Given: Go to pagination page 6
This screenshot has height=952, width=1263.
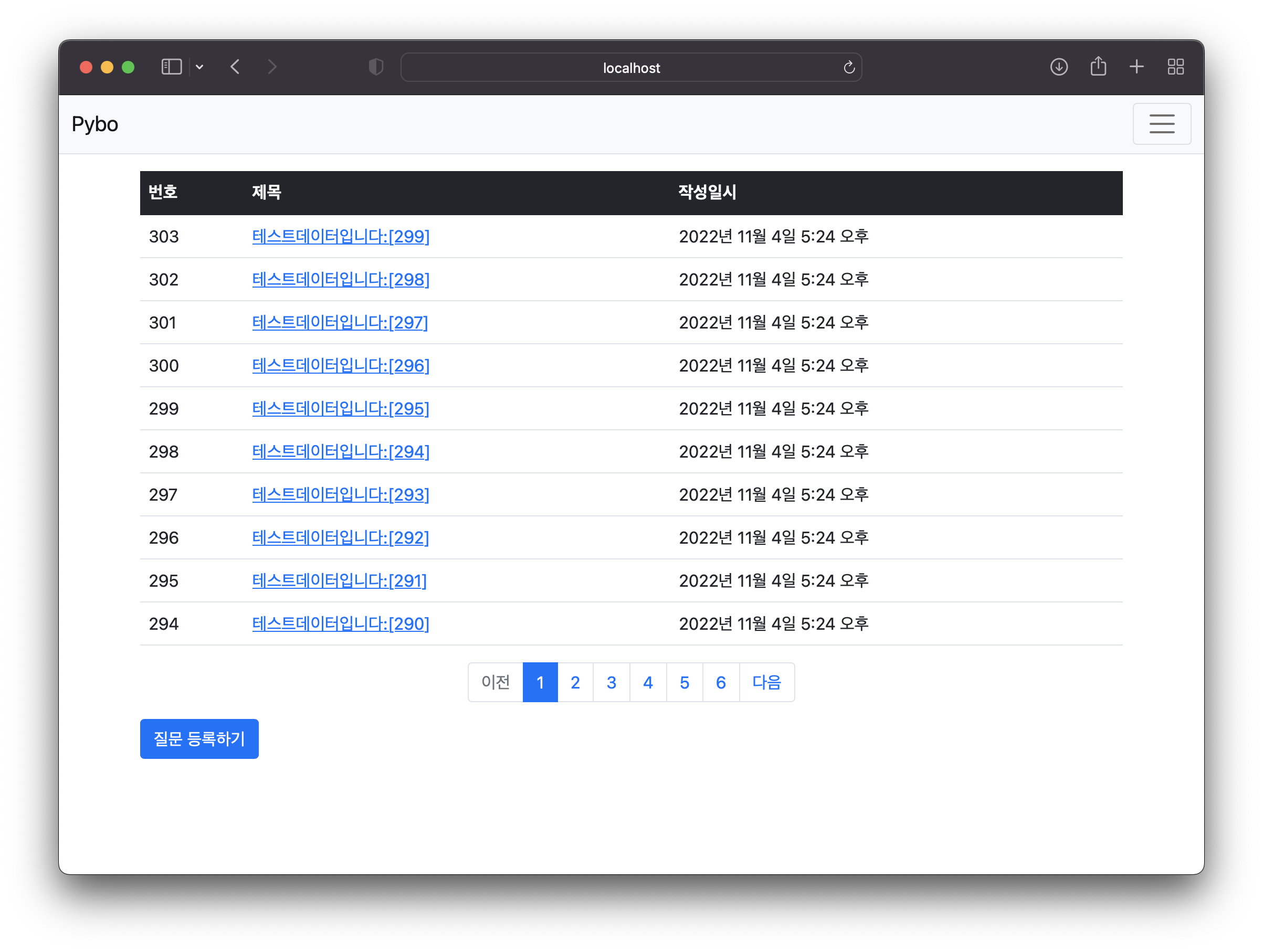Looking at the screenshot, I should 721,682.
